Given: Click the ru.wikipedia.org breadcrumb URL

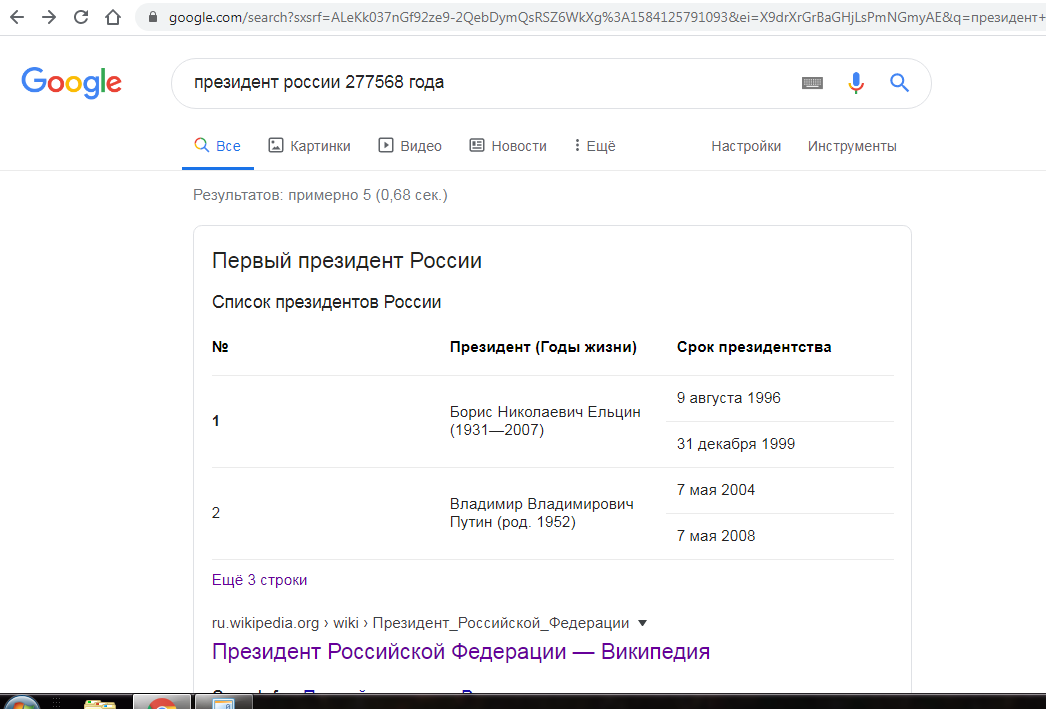Looking at the screenshot, I should point(420,623).
